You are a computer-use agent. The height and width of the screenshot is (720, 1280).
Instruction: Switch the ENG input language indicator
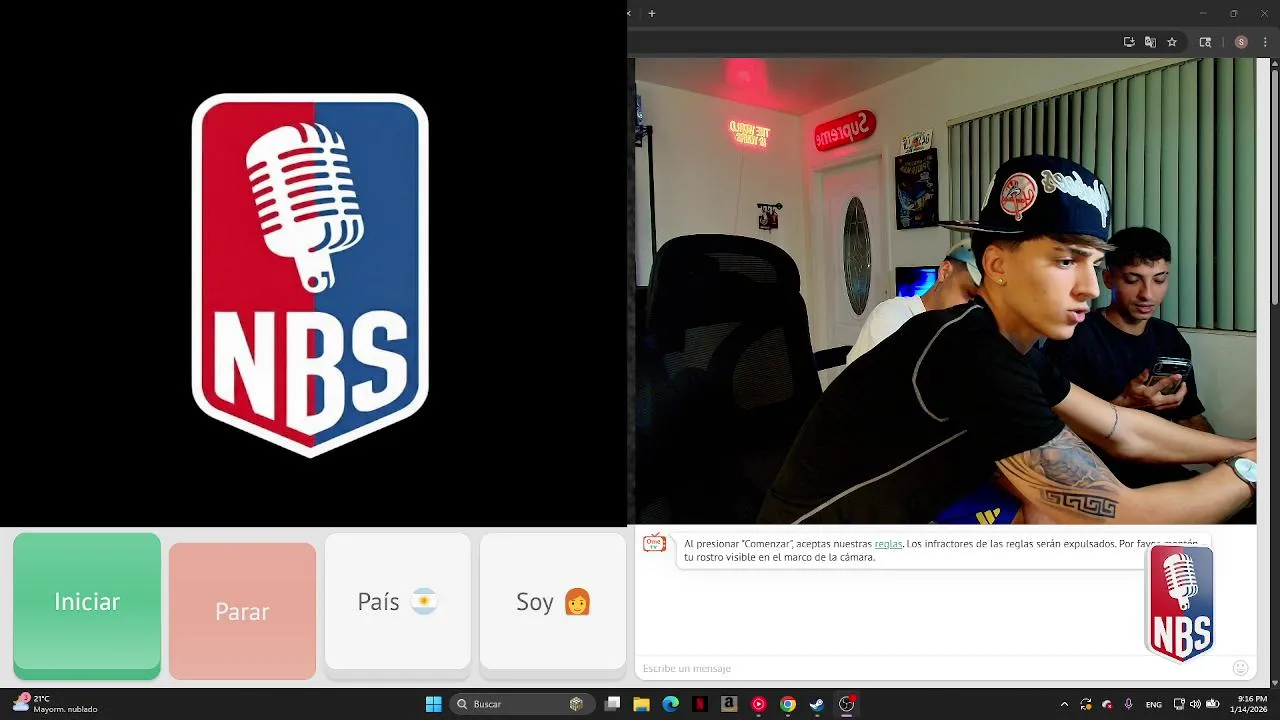[x=1154, y=704]
